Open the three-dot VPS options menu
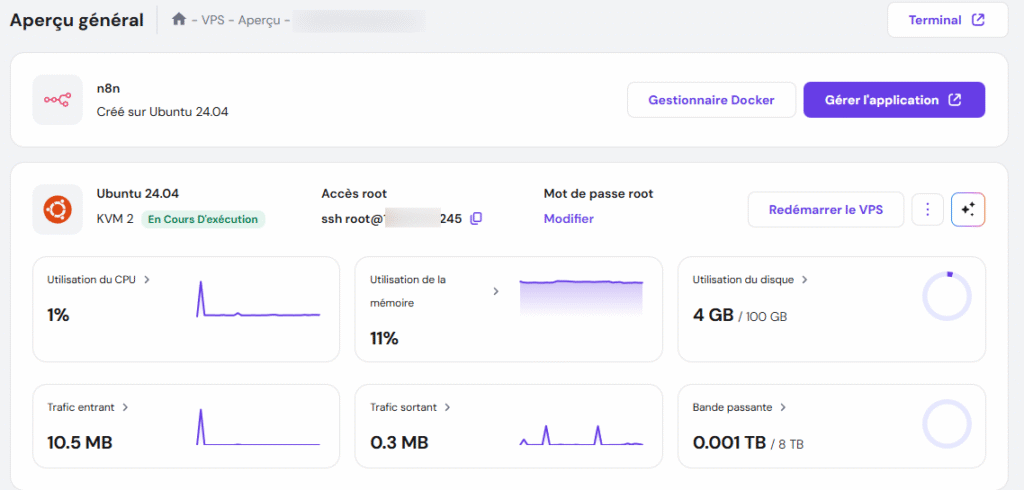 [x=927, y=209]
